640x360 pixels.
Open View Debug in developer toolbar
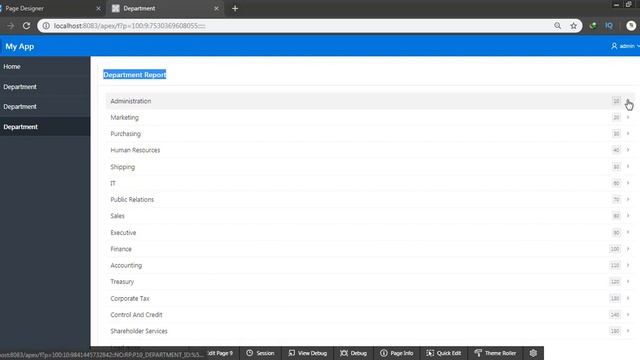point(307,353)
